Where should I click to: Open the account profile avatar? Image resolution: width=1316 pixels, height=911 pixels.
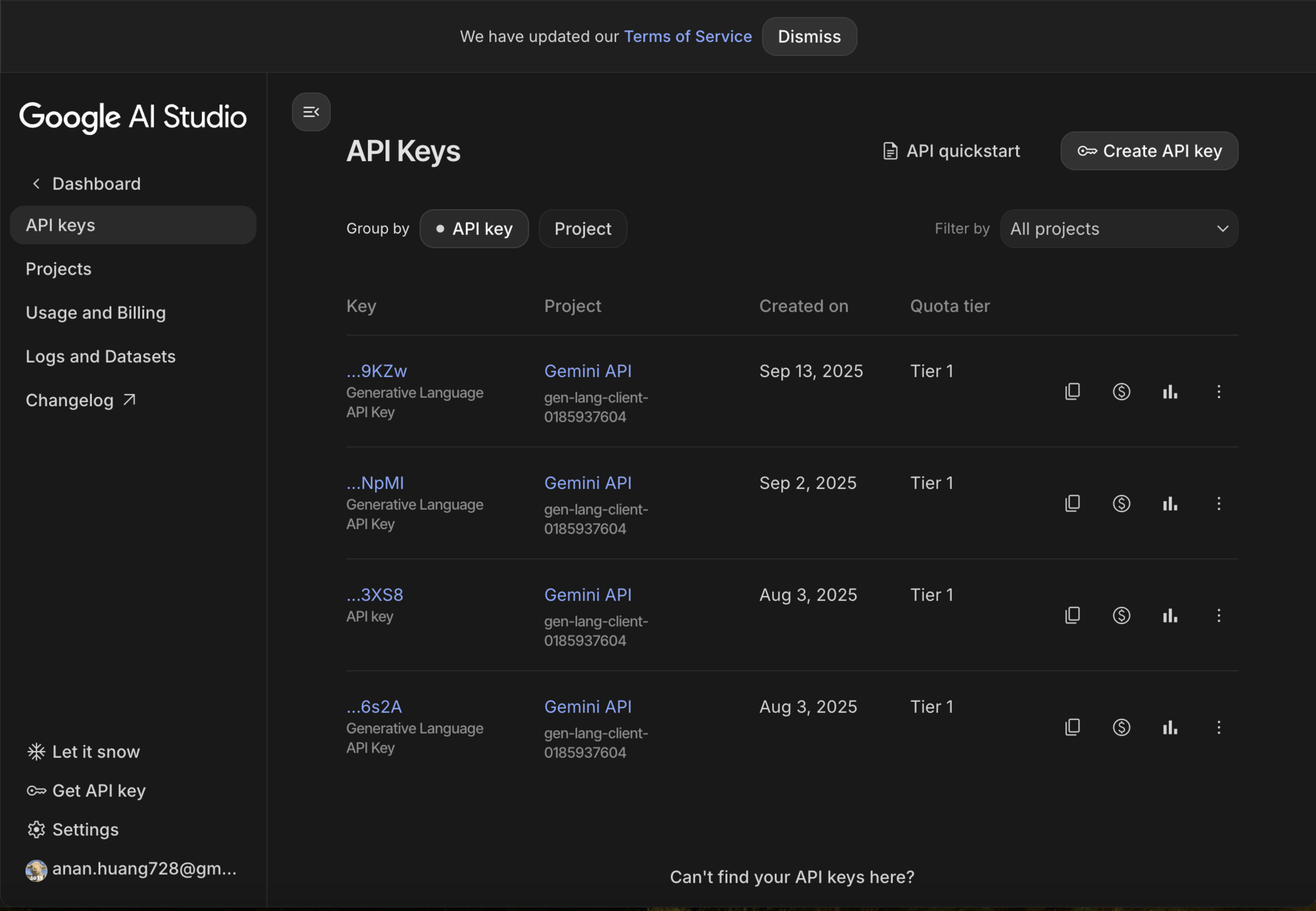tap(36, 870)
